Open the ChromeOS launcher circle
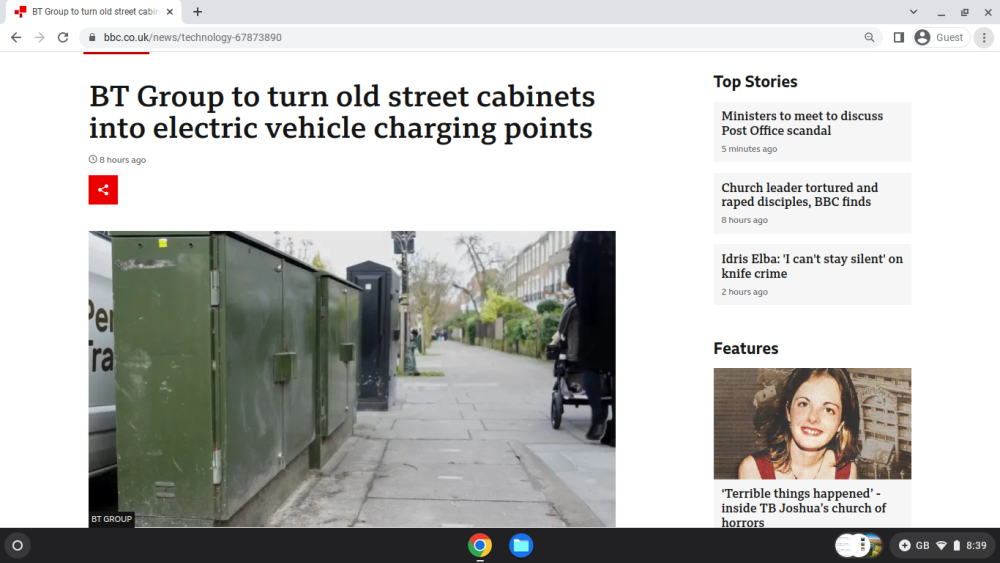 coord(18,545)
